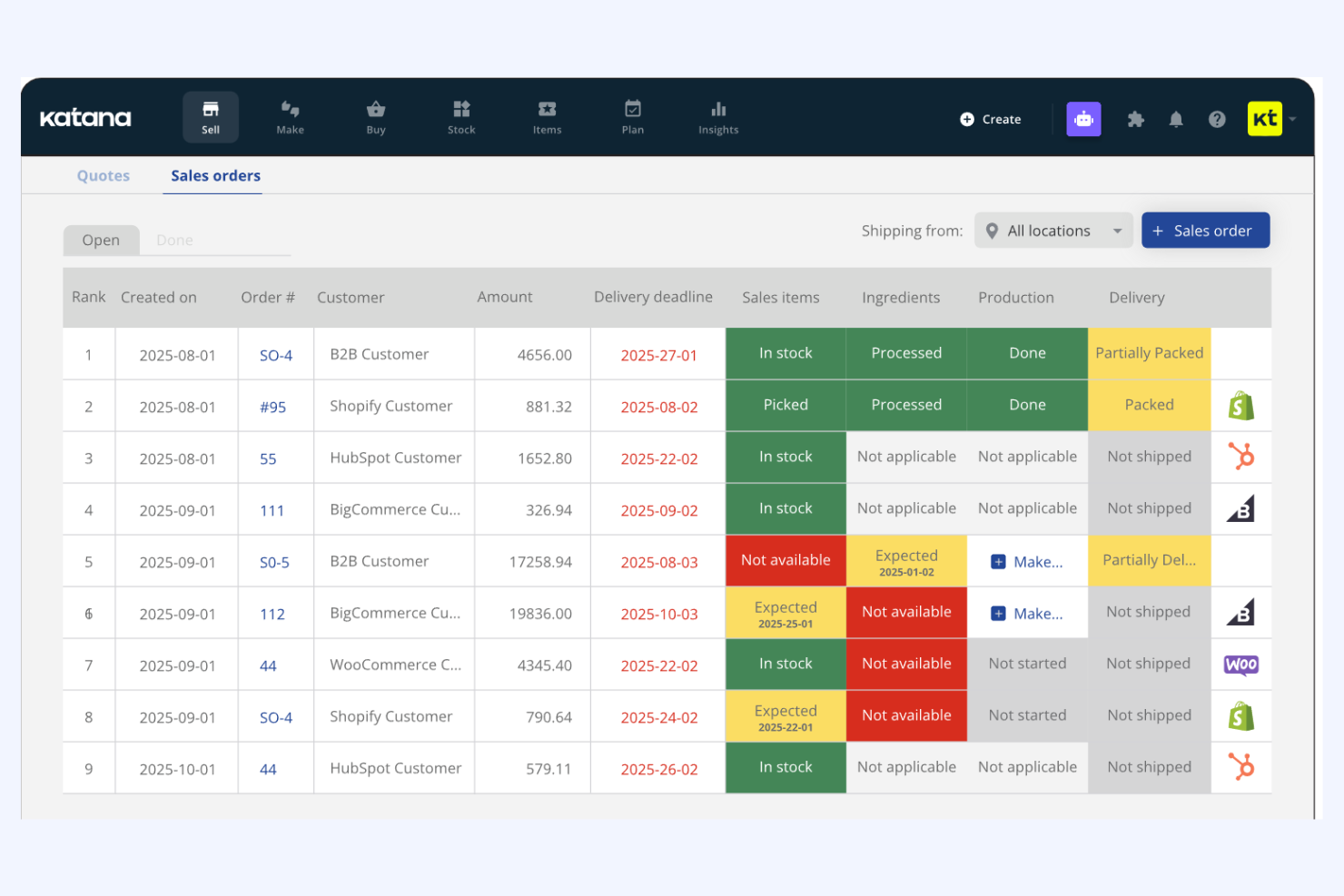Viewport: 1344px width, 896px height.
Task: Open order link #95
Action: (272, 408)
